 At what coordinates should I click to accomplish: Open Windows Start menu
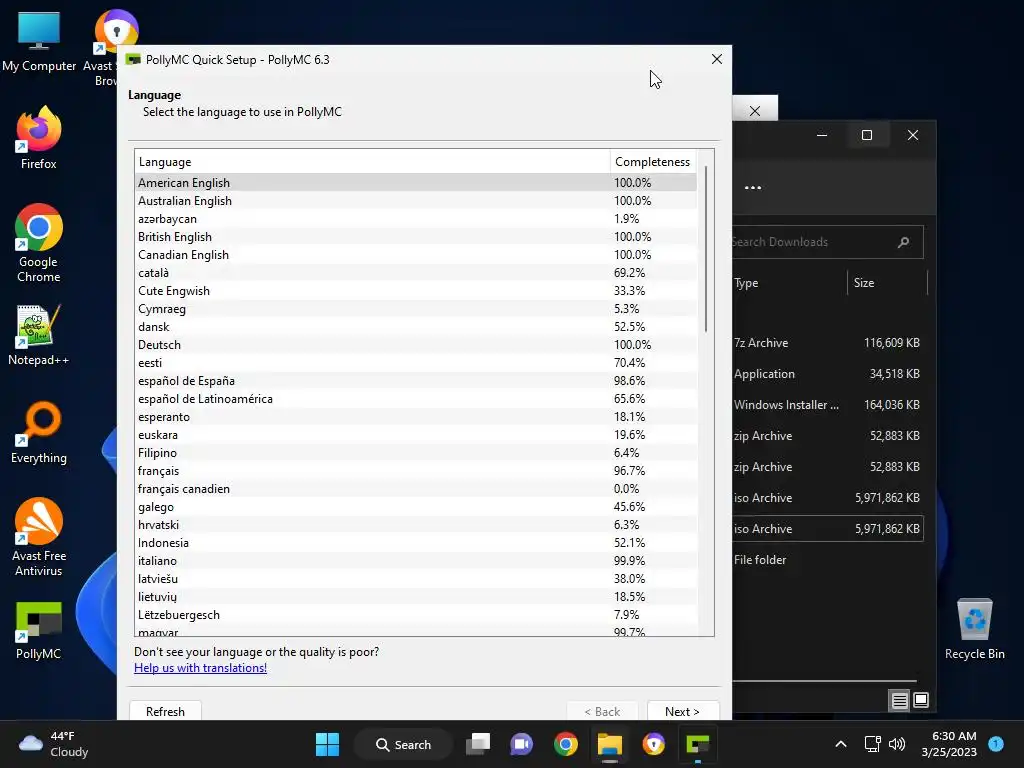click(x=327, y=744)
